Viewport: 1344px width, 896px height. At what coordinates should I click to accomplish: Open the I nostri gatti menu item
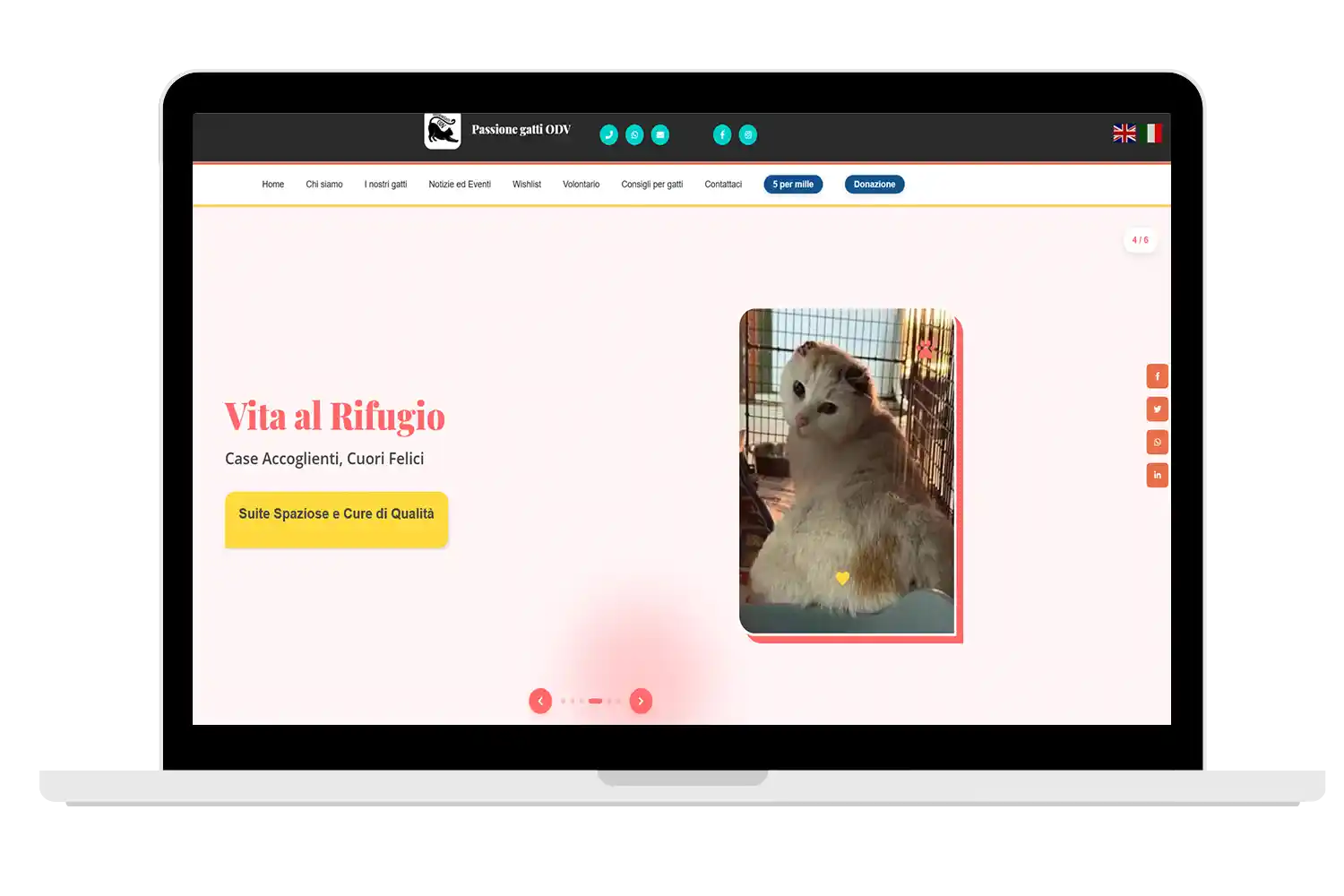point(385,185)
